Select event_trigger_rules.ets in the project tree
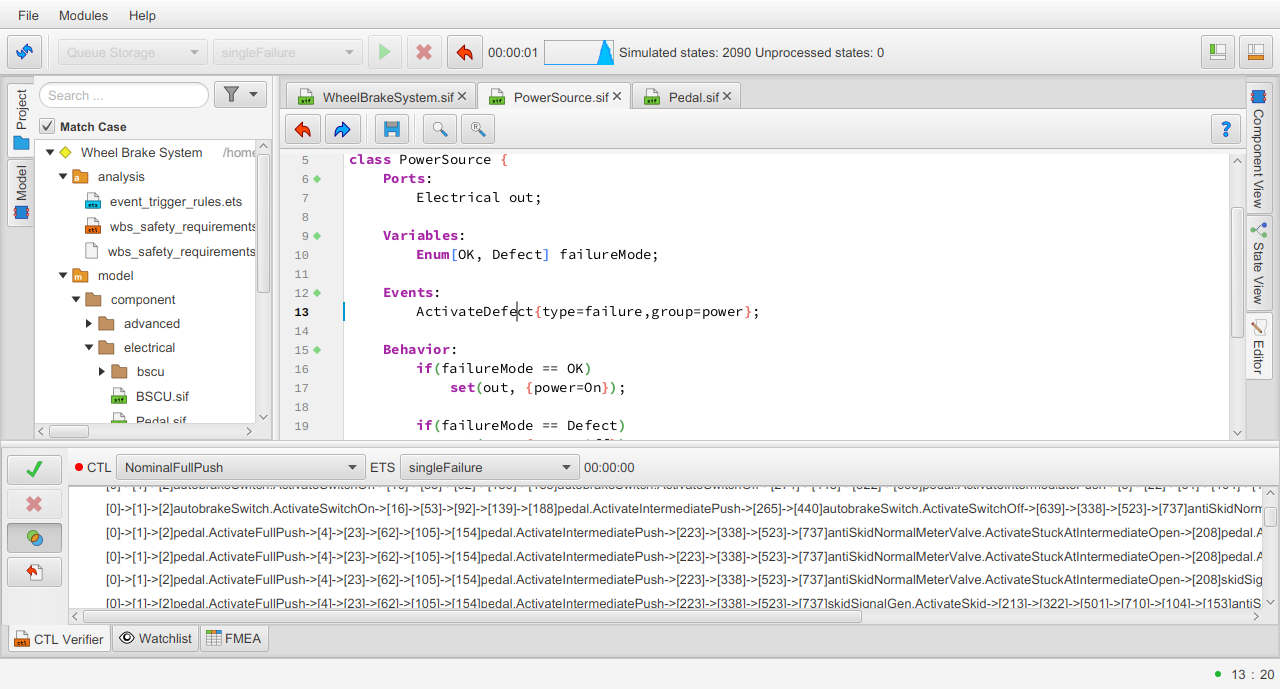 tap(176, 202)
